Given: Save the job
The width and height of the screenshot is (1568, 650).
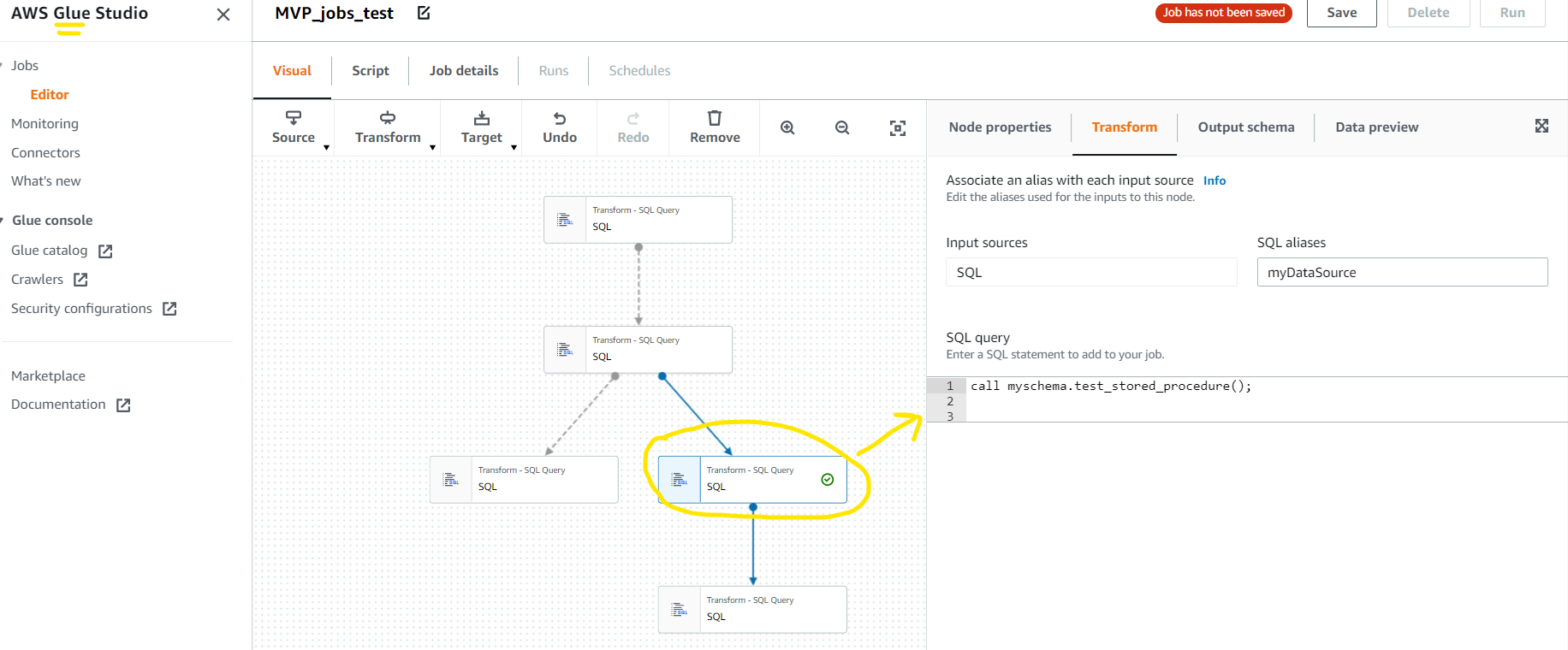Looking at the screenshot, I should [x=1342, y=13].
